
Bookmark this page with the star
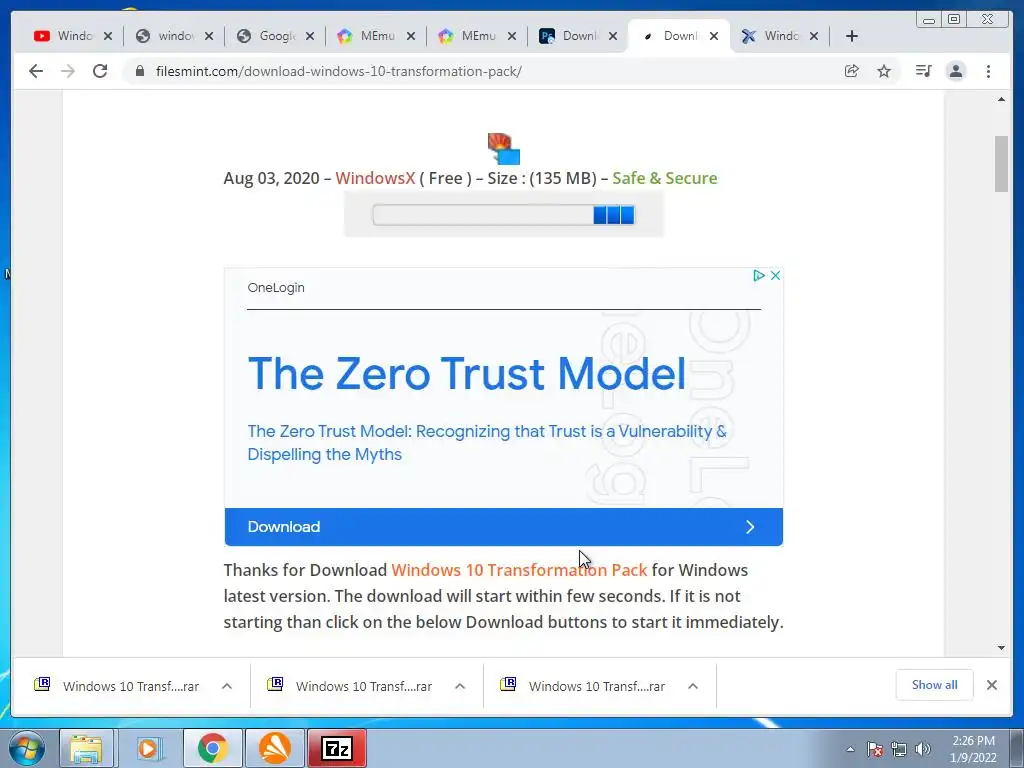click(x=884, y=71)
